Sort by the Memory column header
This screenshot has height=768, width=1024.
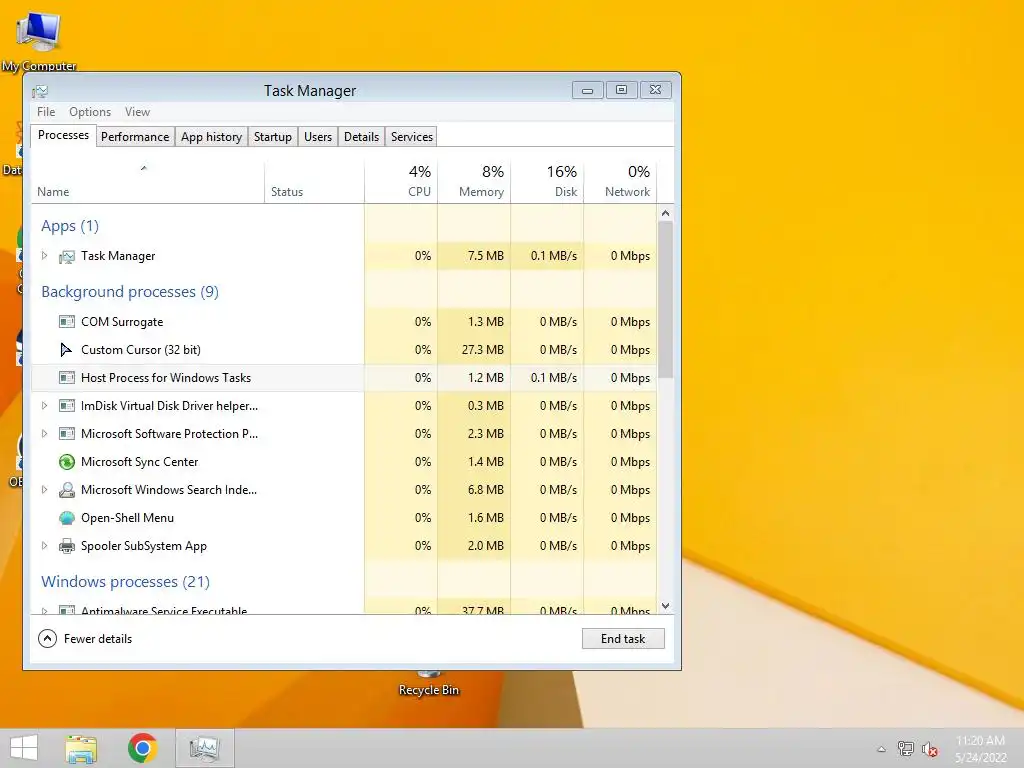pos(474,182)
